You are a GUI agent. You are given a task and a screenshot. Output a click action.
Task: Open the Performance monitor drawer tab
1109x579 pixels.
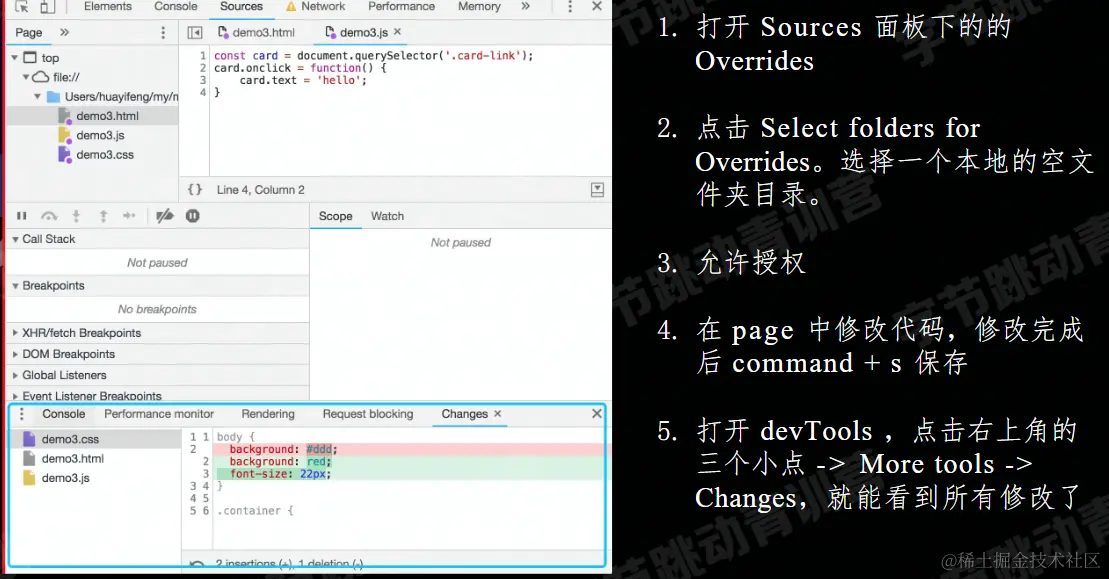point(159,414)
